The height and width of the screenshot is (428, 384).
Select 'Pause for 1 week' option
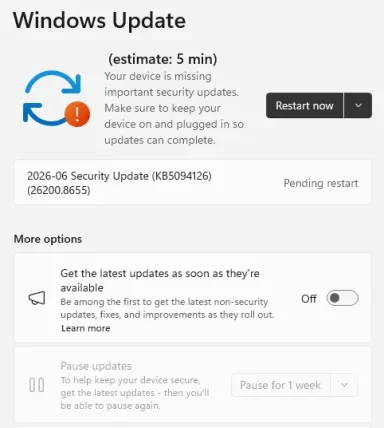(x=281, y=385)
